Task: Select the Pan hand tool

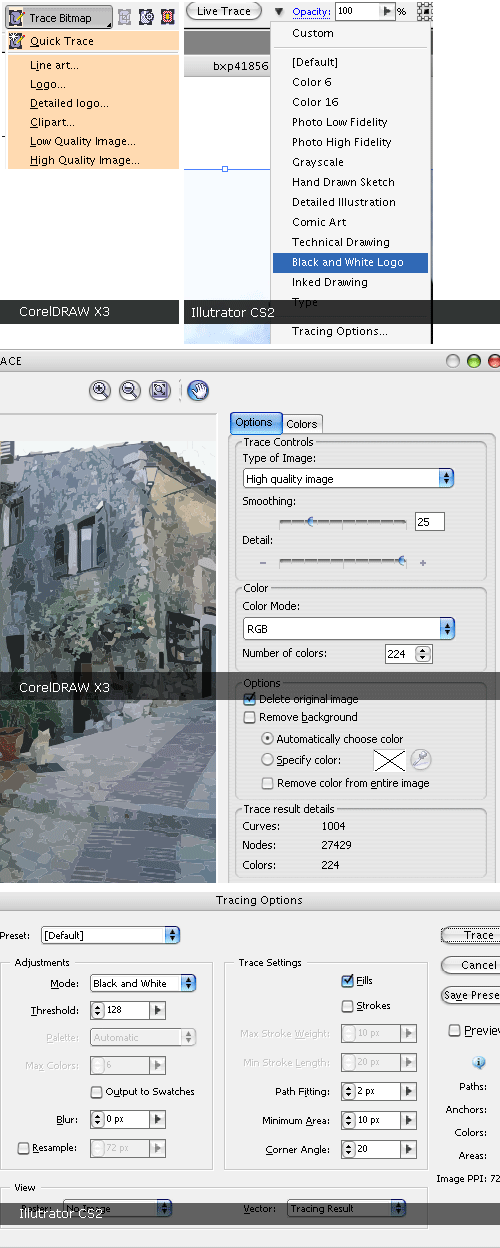Action: (197, 391)
